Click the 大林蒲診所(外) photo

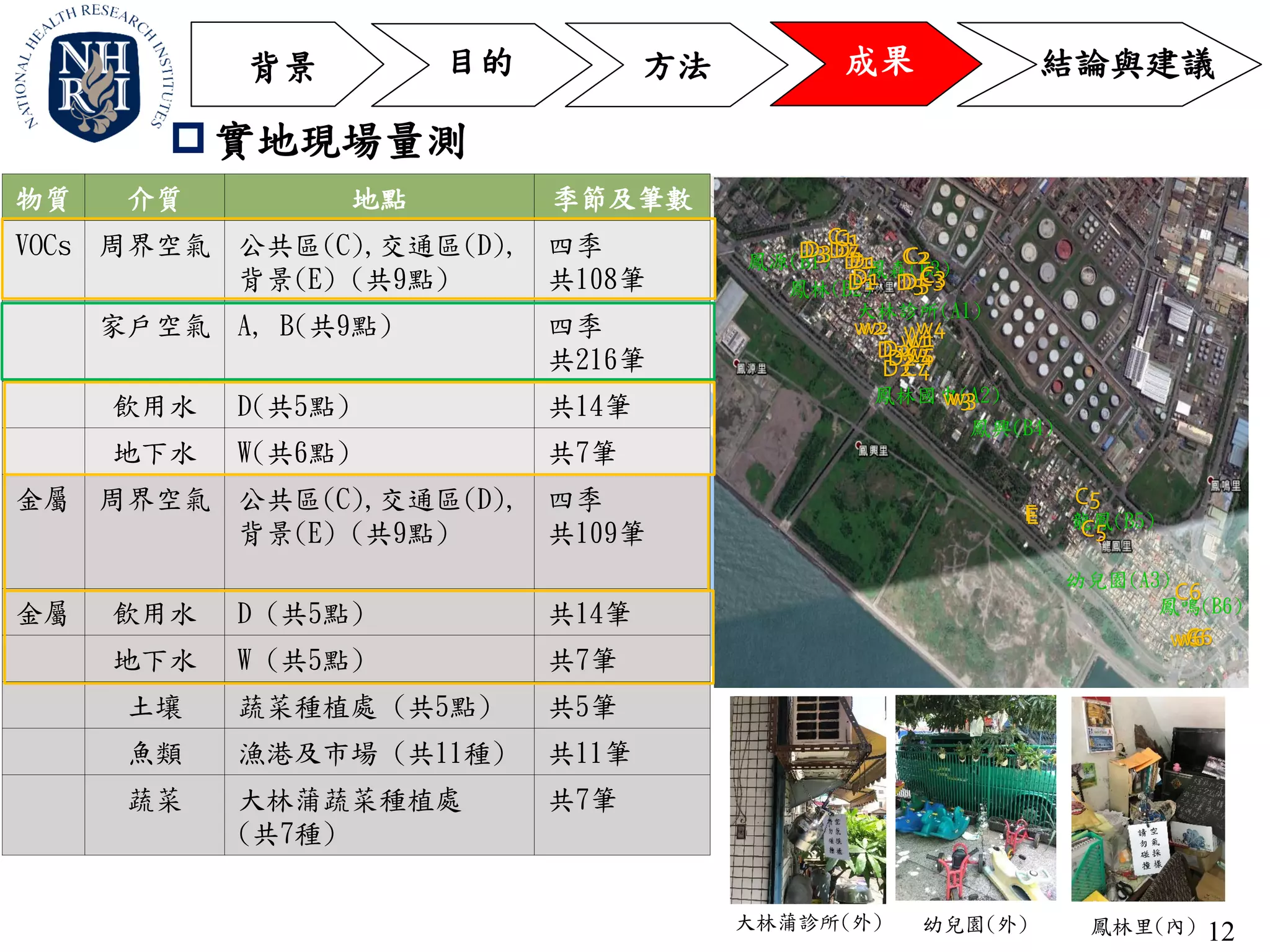(x=808, y=800)
